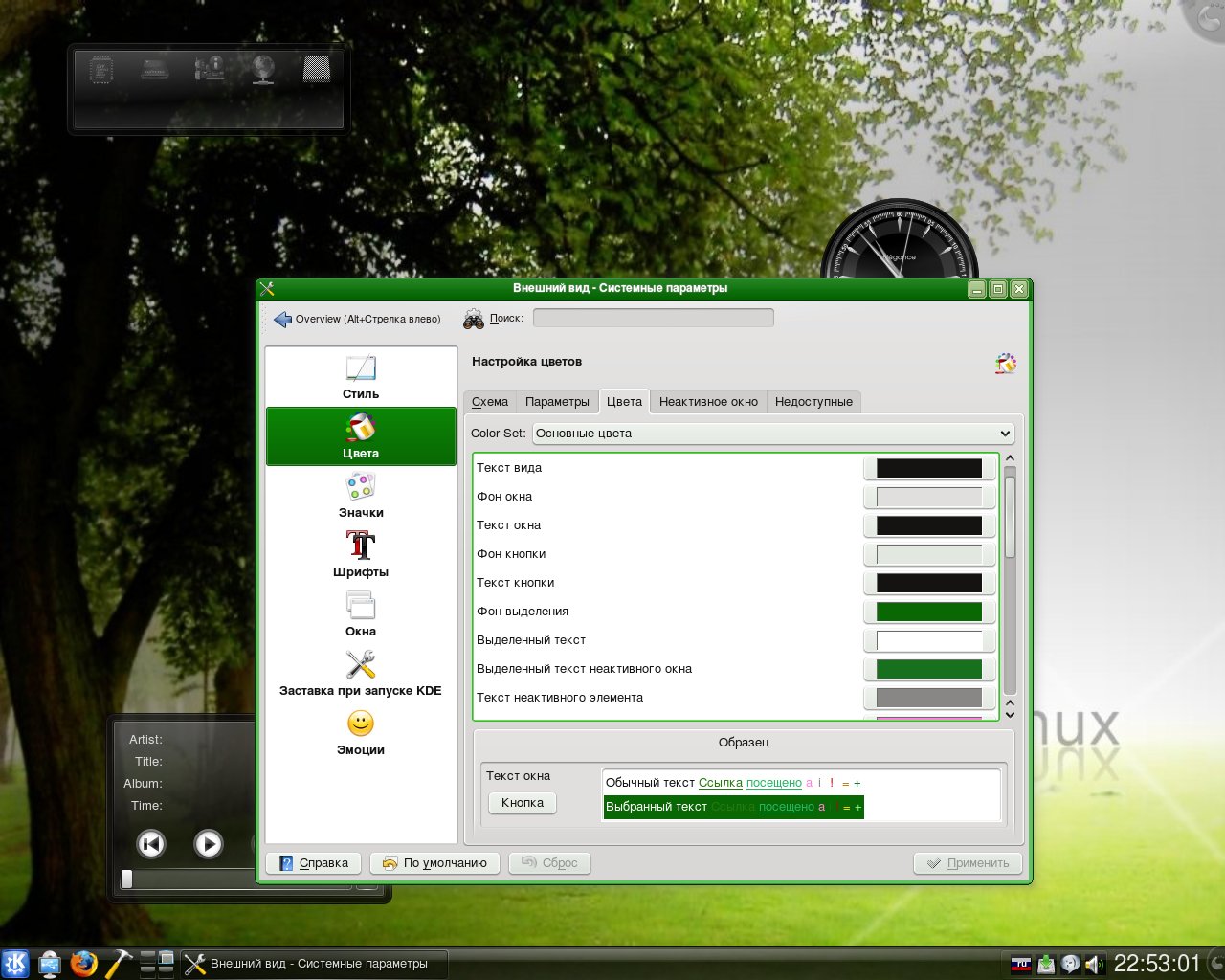Pick color for Выделенный текст
1225x980 pixels.
click(929, 640)
